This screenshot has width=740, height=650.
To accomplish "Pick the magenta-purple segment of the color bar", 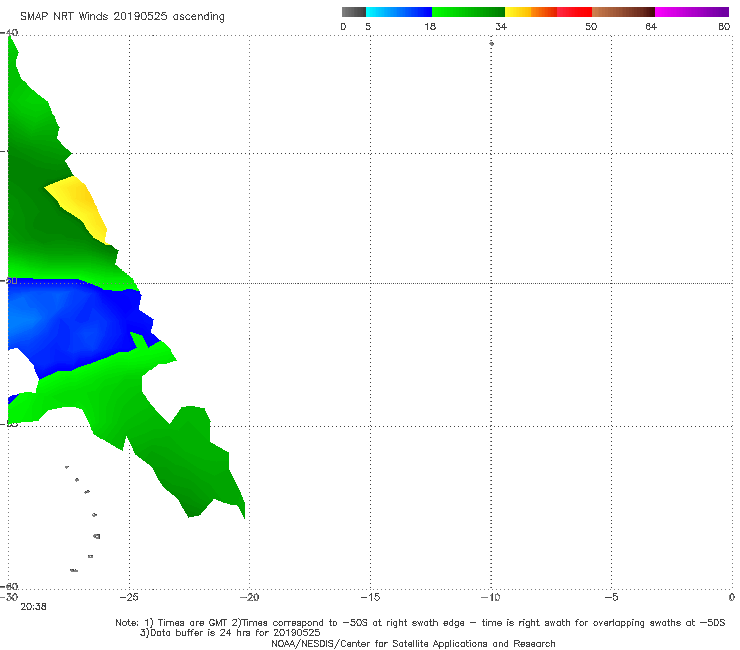I will click(692, 12).
